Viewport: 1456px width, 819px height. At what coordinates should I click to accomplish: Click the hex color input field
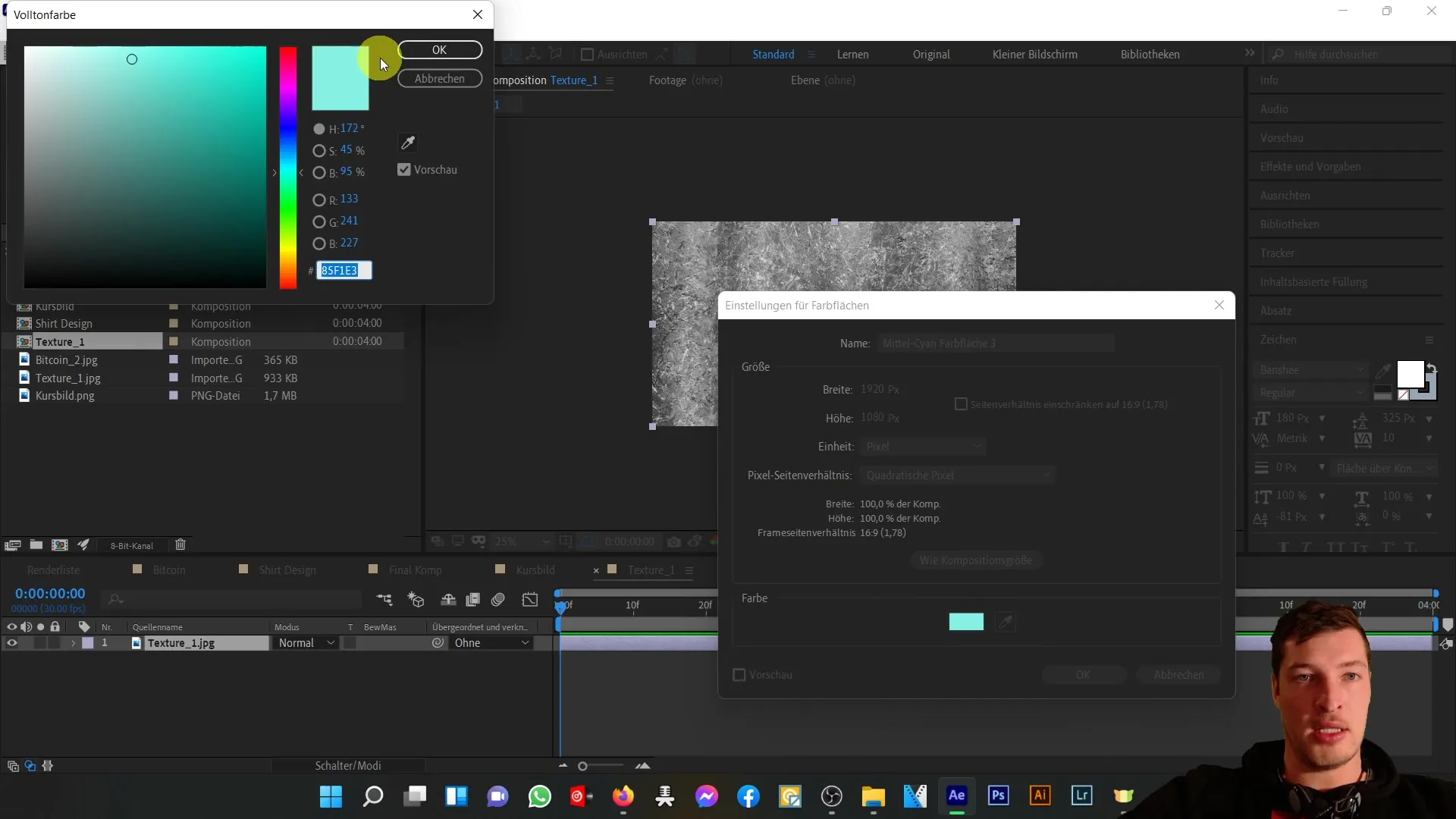[x=344, y=271]
